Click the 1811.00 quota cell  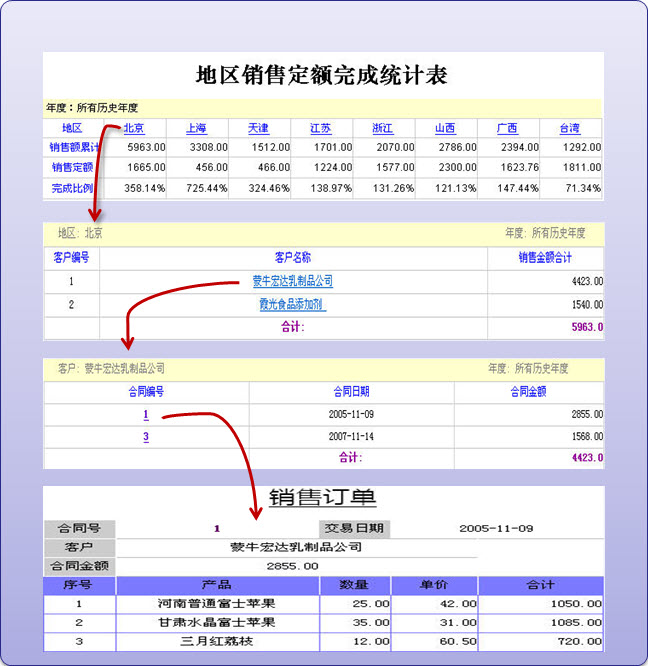(x=582, y=167)
